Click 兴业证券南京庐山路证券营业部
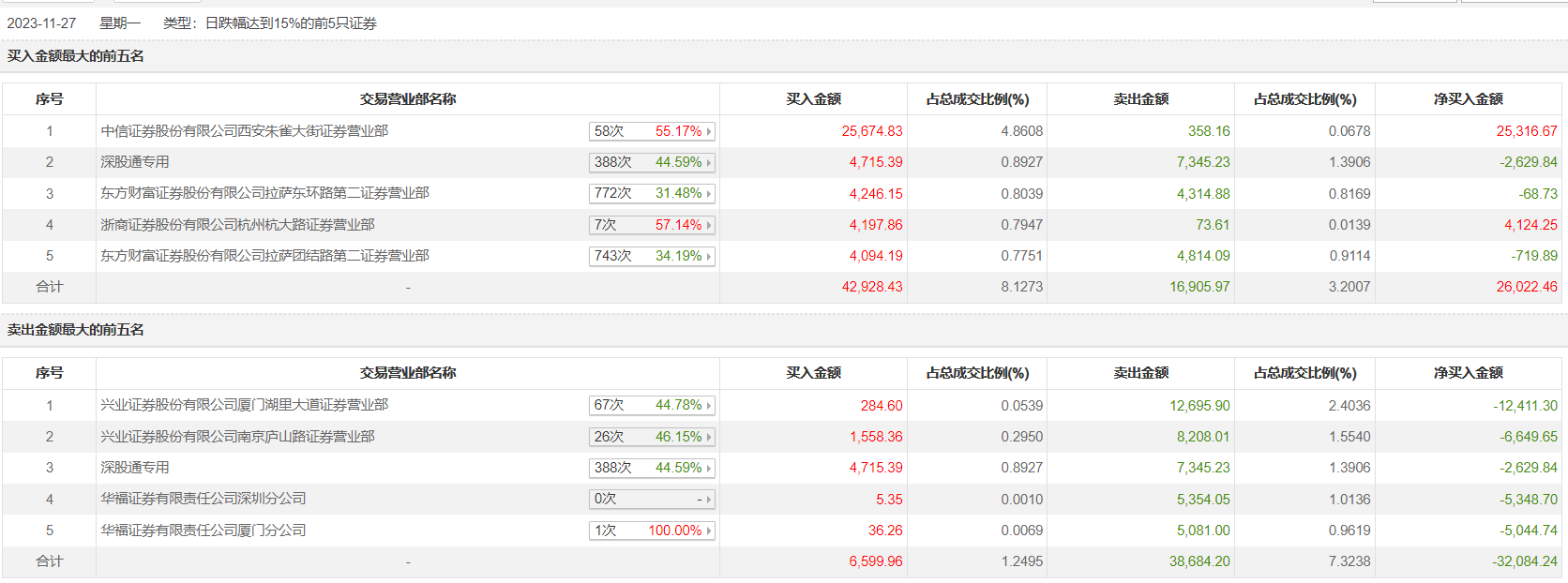 [237, 437]
